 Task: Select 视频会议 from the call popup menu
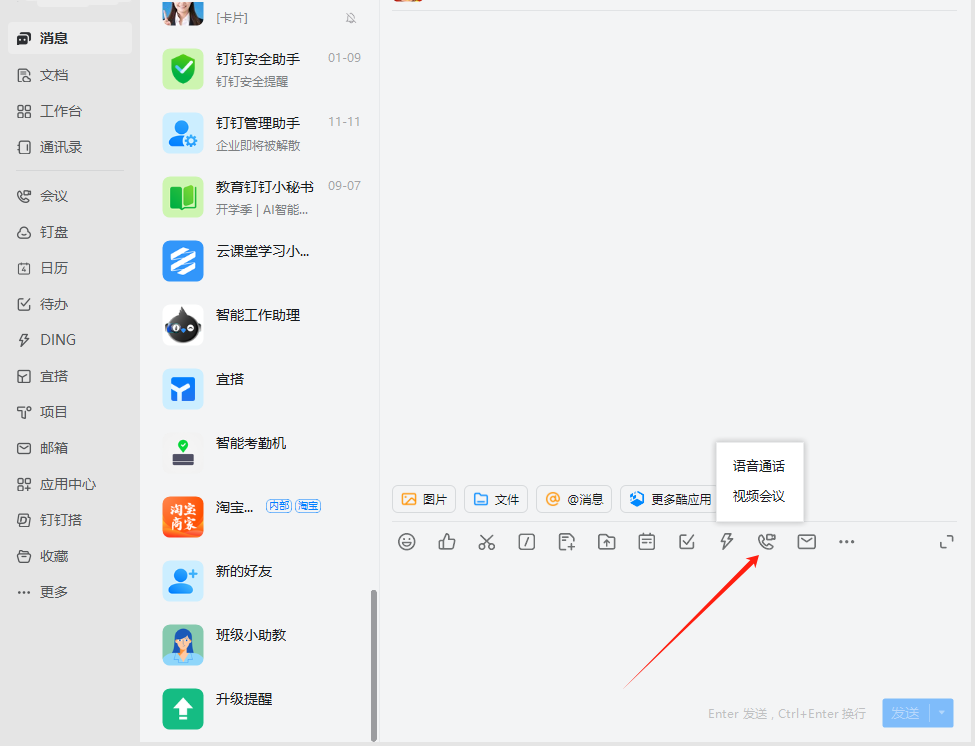point(760,498)
